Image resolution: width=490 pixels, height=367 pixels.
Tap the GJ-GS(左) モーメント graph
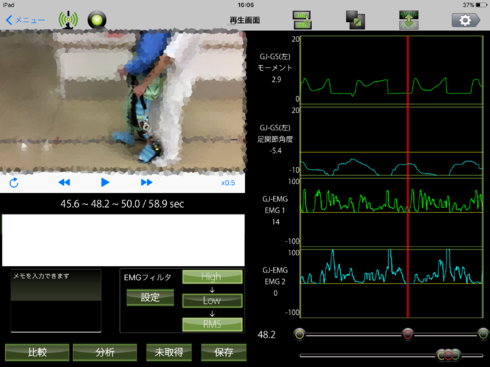pyautogui.click(x=391, y=70)
